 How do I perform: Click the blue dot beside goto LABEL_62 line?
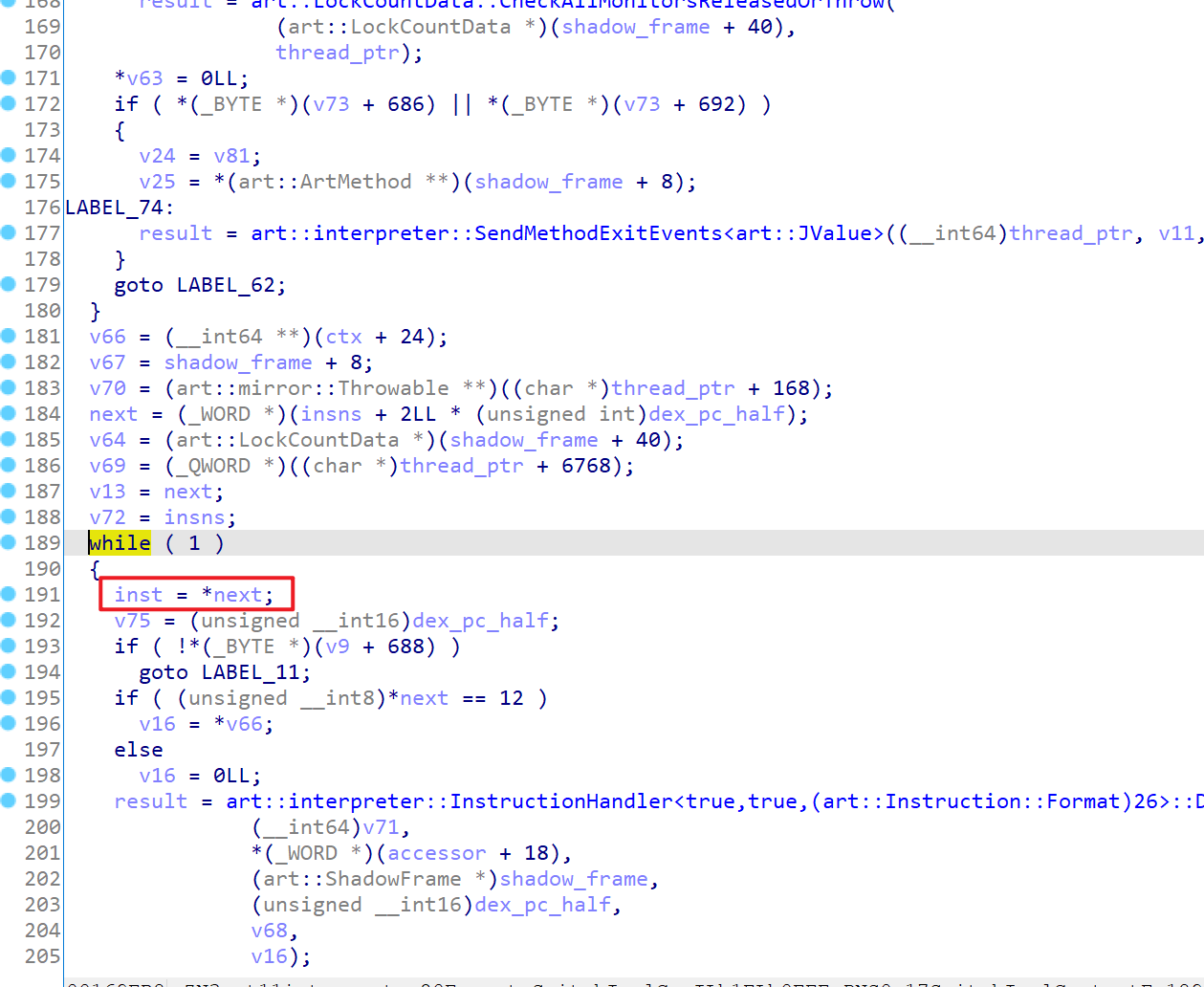click(x=9, y=284)
